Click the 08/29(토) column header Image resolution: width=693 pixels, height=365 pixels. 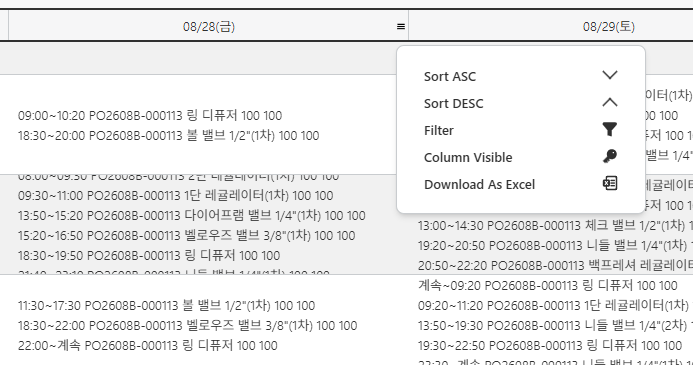pyautogui.click(x=609, y=27)
